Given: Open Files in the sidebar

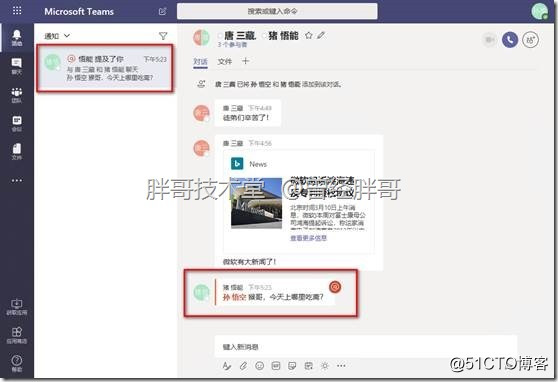Looking at the screenshot, I should [17, 152].
